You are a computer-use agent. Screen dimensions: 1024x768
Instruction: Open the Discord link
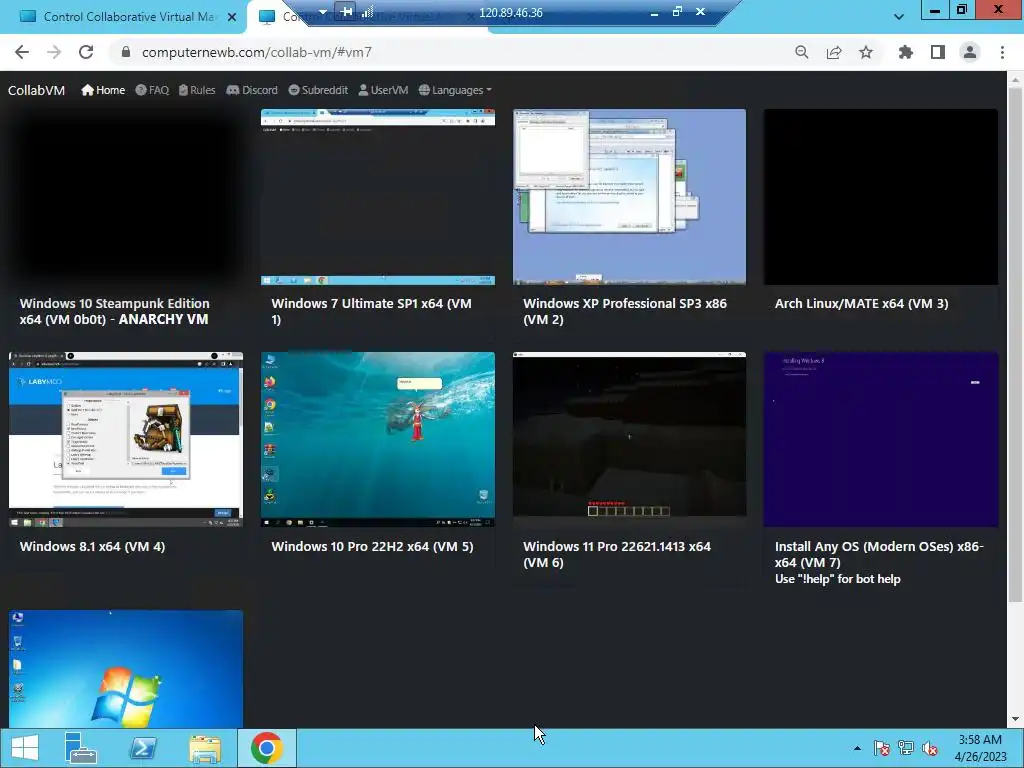[252, 90]
